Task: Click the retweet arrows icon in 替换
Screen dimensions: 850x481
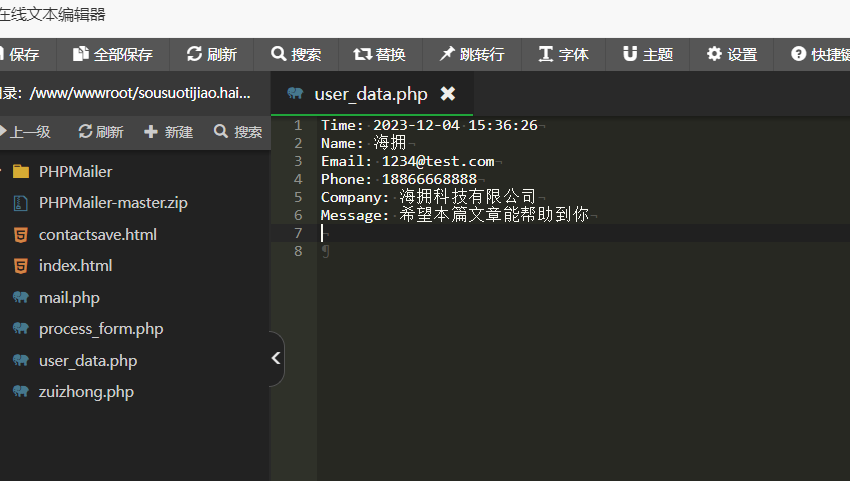Action: point(363,54)
